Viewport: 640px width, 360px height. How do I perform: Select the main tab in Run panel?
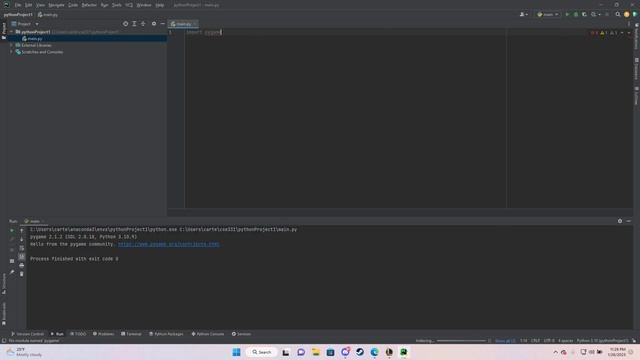pos(33,221)
